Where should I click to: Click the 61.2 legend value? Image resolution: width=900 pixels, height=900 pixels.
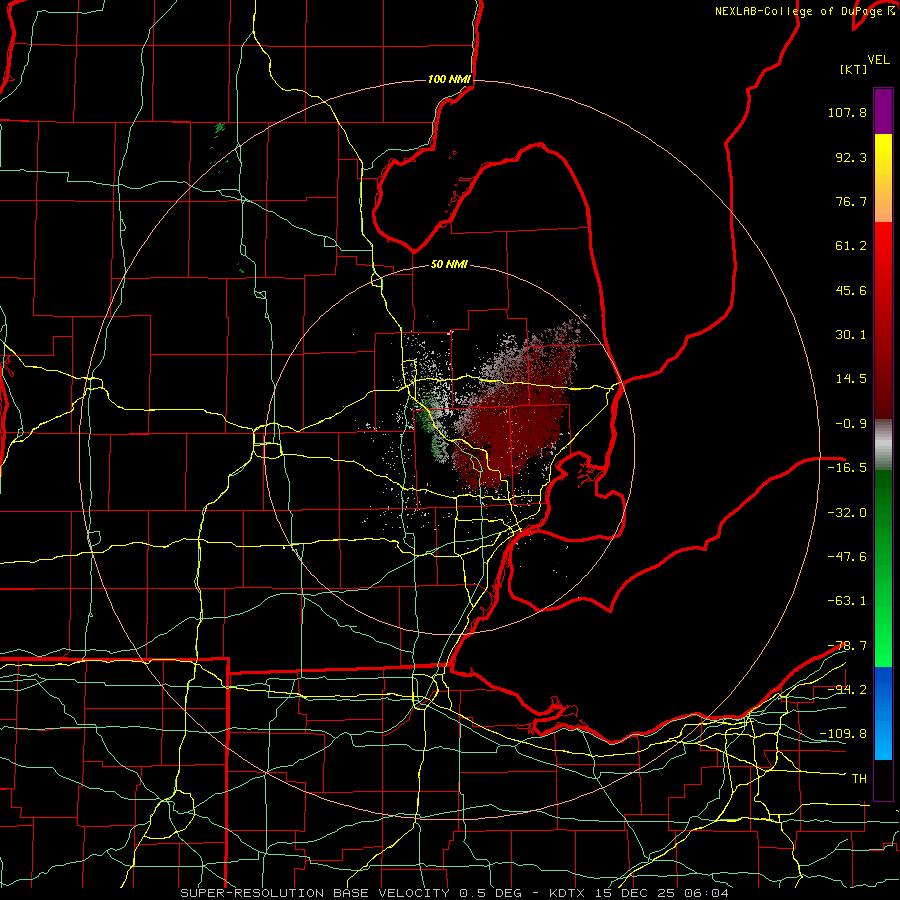coord(851,246)
